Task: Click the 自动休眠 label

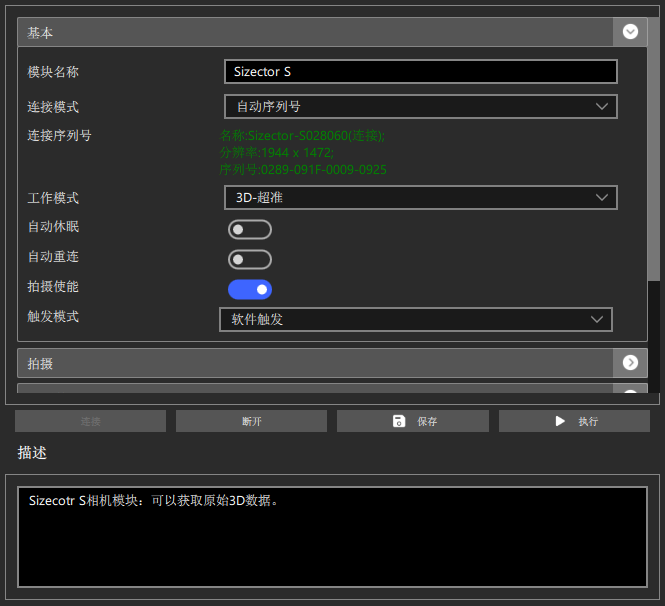Action: [x=53, y=226]
